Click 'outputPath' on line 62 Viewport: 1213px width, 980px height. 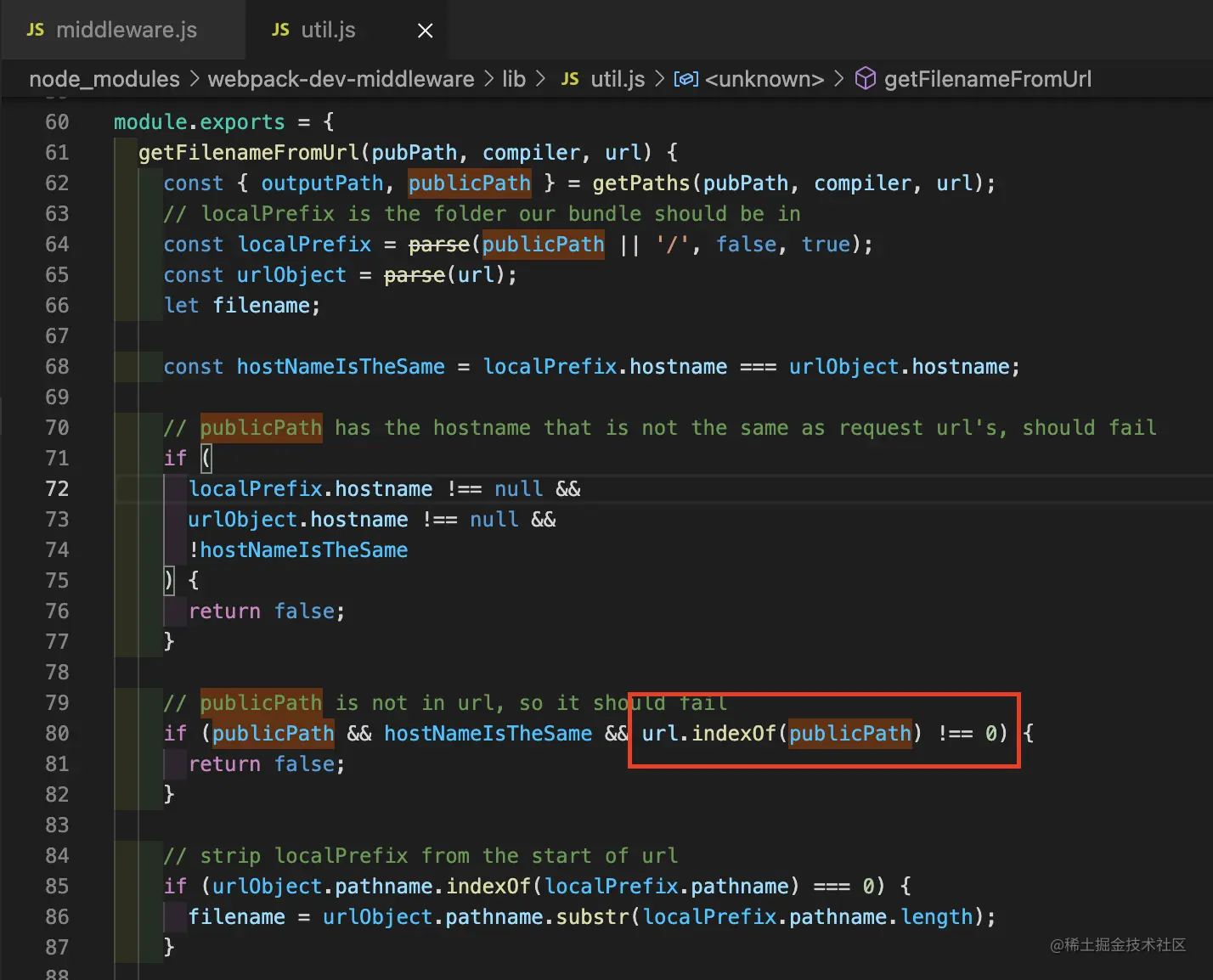[322, 183]
